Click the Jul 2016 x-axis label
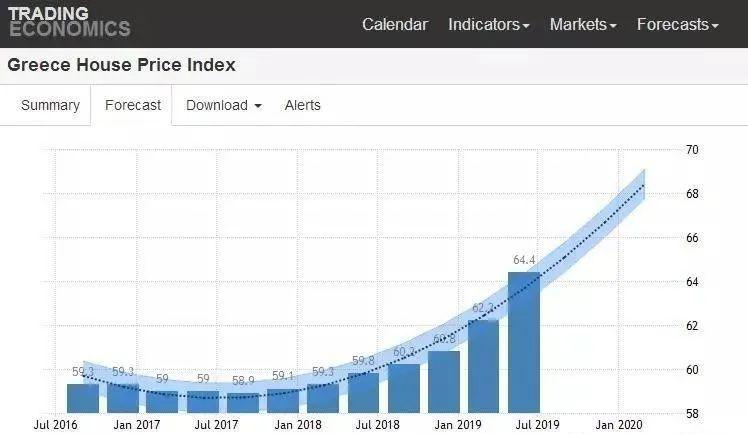Screen dimensions: 748x434 pyautogui.click(x=56, y=424)
